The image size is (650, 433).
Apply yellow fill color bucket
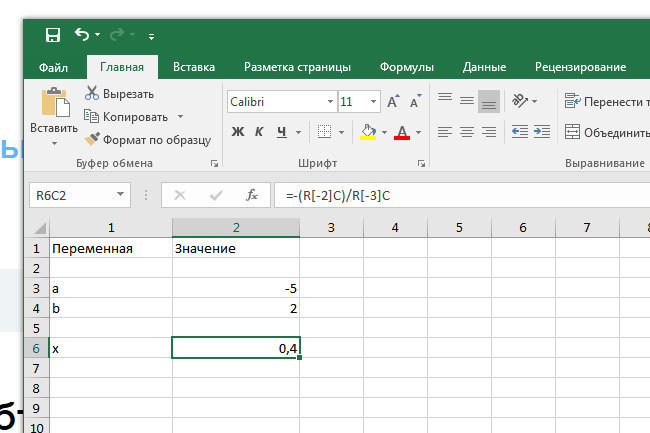pos(368,132)
